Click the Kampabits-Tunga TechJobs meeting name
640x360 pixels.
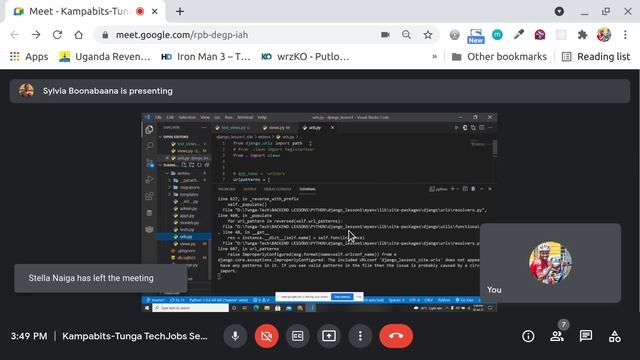point(135,336)
